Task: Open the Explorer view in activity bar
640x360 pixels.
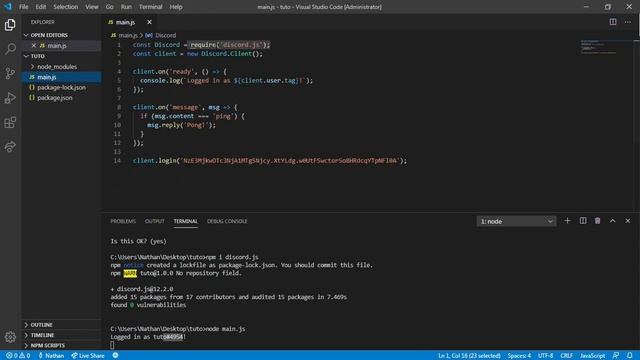Action: click(10, 25)
